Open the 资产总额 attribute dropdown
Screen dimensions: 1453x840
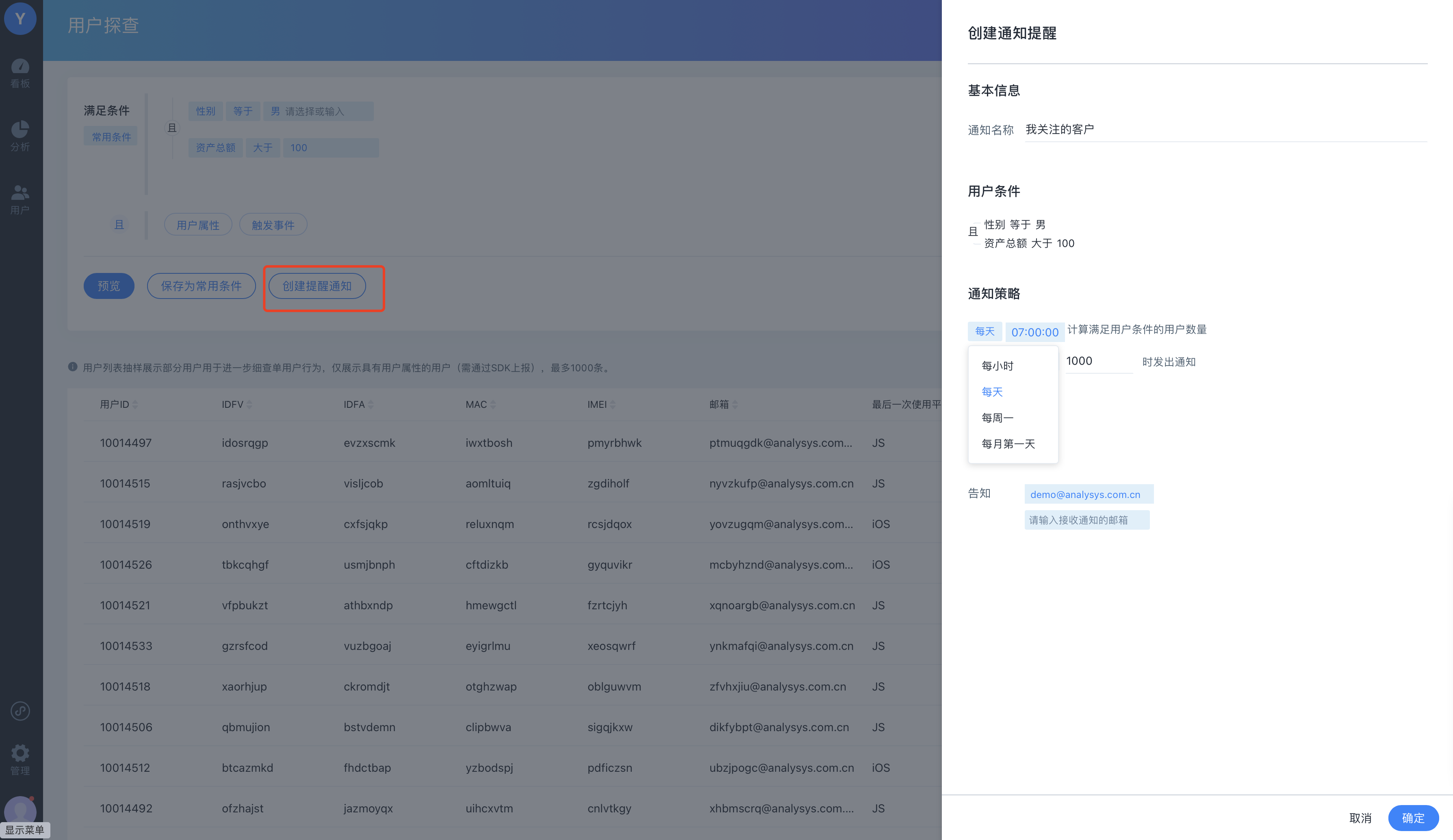[216, 147]
